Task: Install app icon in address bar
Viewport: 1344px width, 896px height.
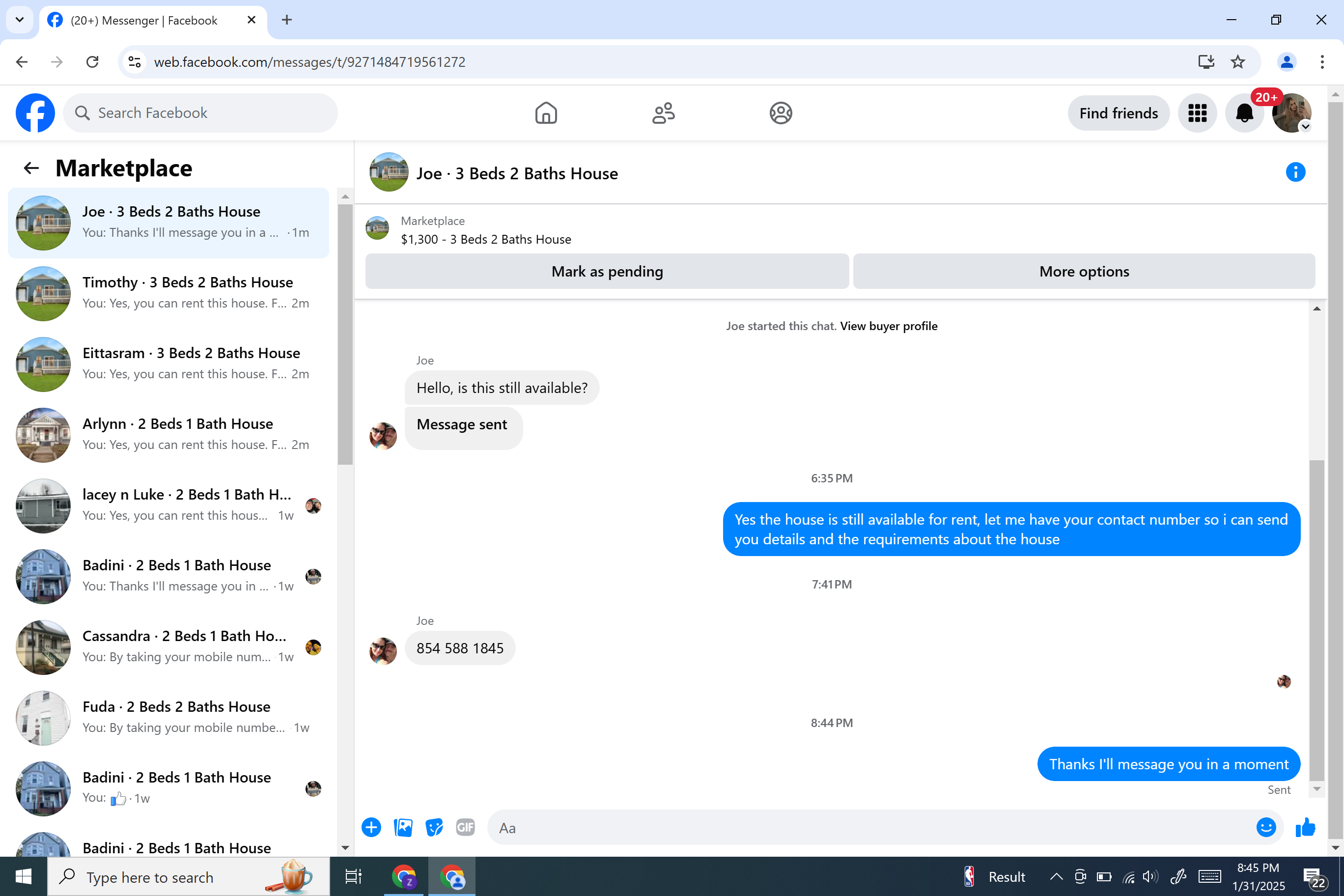Action: coord(1205,62)
